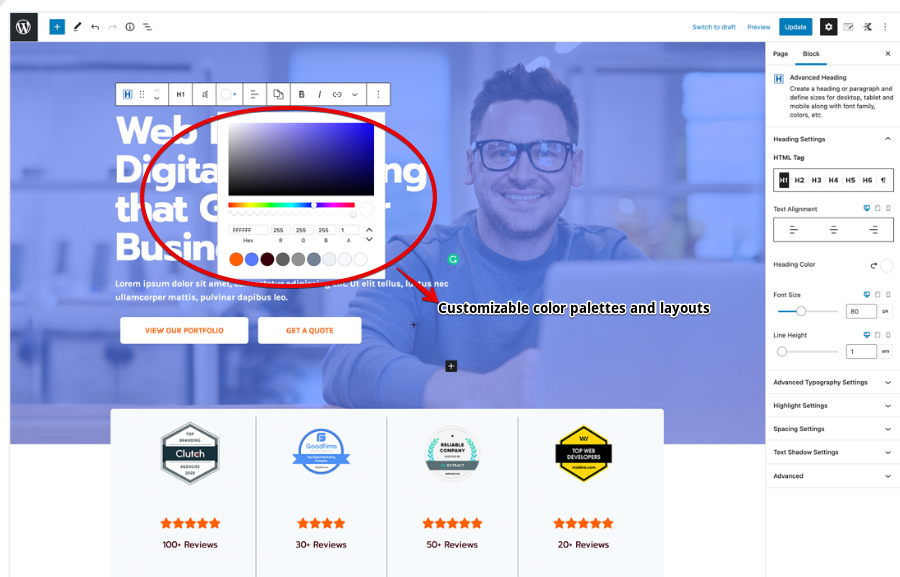
Task: Open the block list view outline
Action: click(x=148, y=27)
